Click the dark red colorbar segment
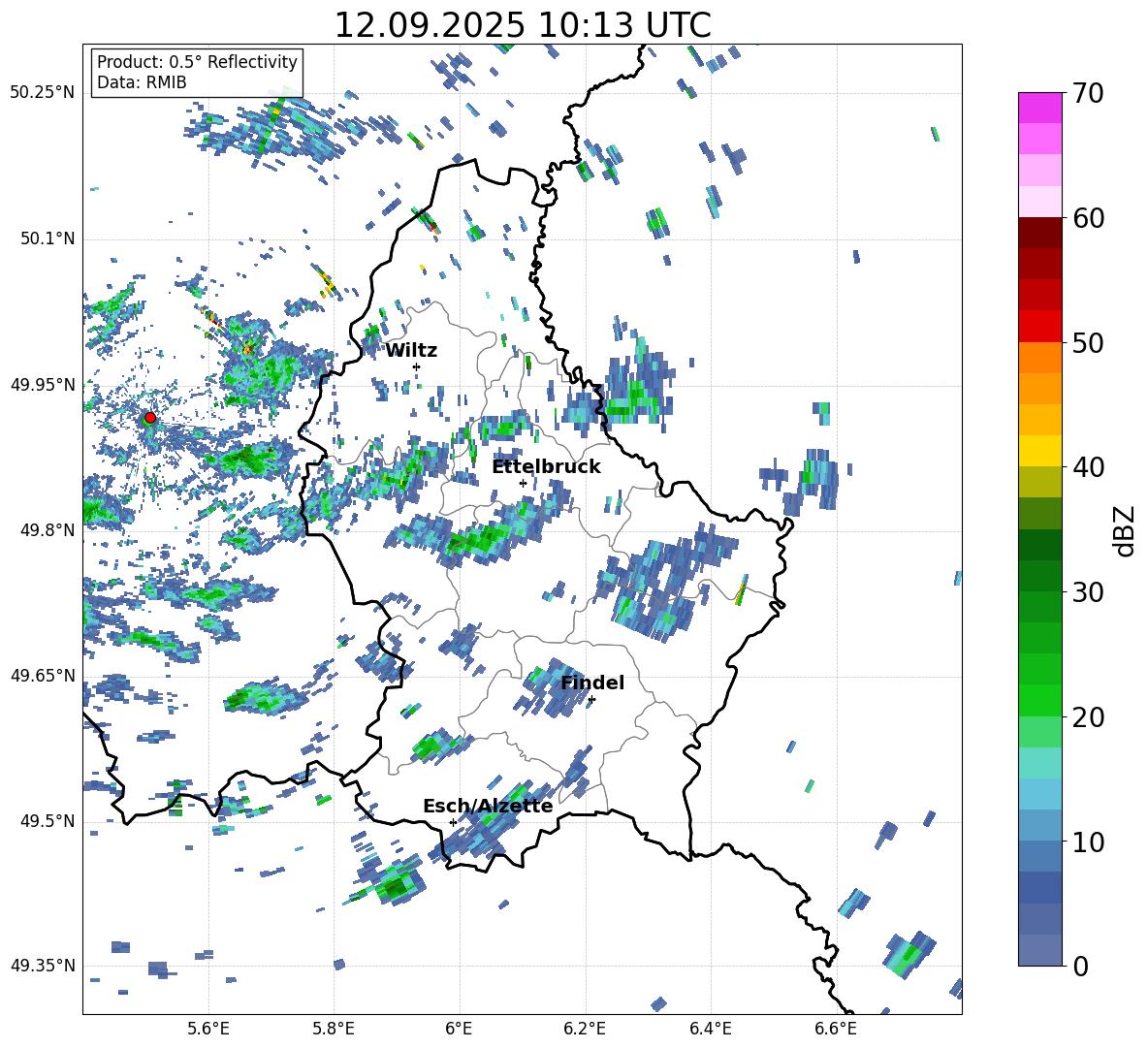Viewport: 1148px width, 1048px height. point(1039,233)
